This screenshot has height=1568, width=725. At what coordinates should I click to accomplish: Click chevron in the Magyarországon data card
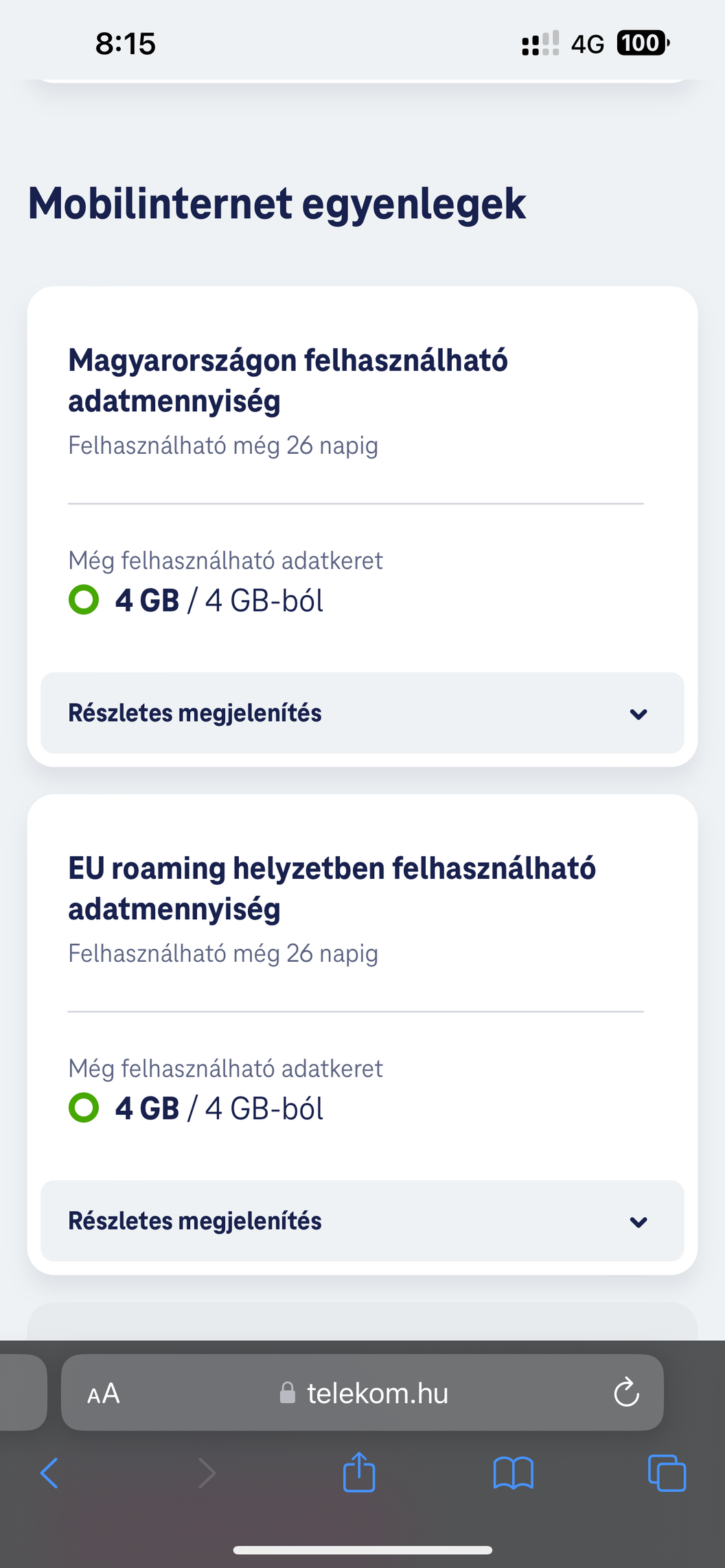tap(638, 714)
